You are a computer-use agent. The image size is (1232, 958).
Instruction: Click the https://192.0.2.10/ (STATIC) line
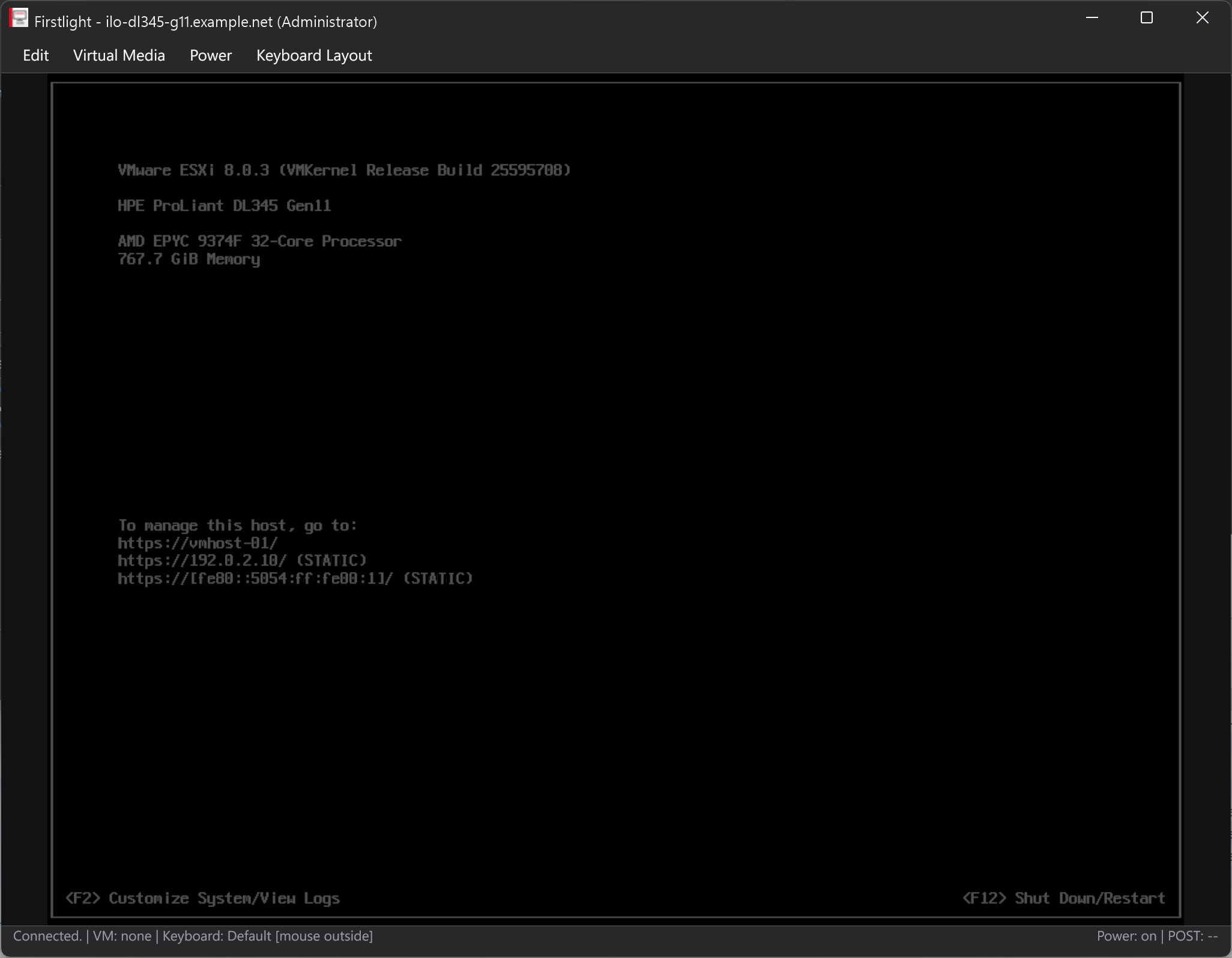[242, 561]
